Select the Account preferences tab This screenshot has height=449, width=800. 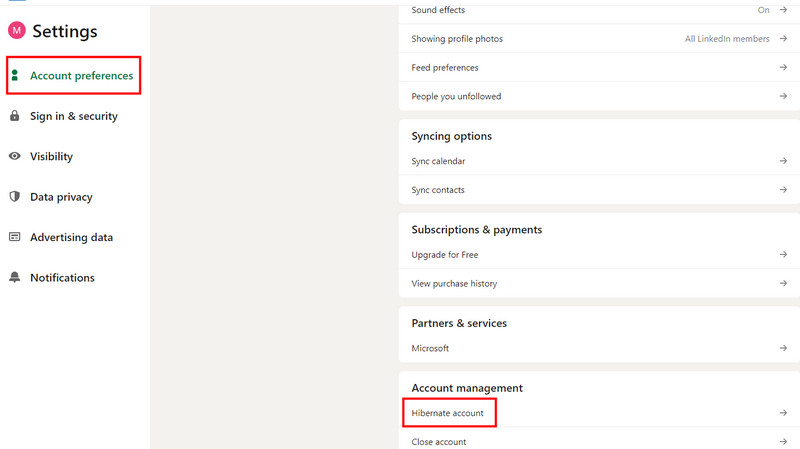coord(81,76)
